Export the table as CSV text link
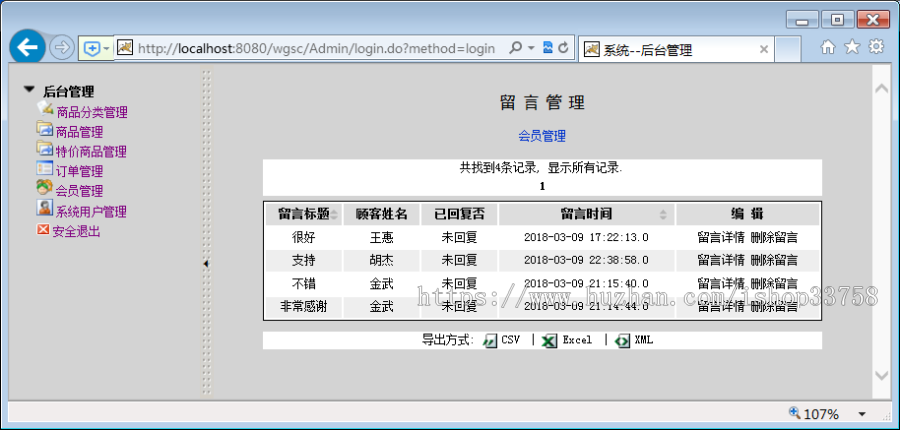 [x=510, y=340]
